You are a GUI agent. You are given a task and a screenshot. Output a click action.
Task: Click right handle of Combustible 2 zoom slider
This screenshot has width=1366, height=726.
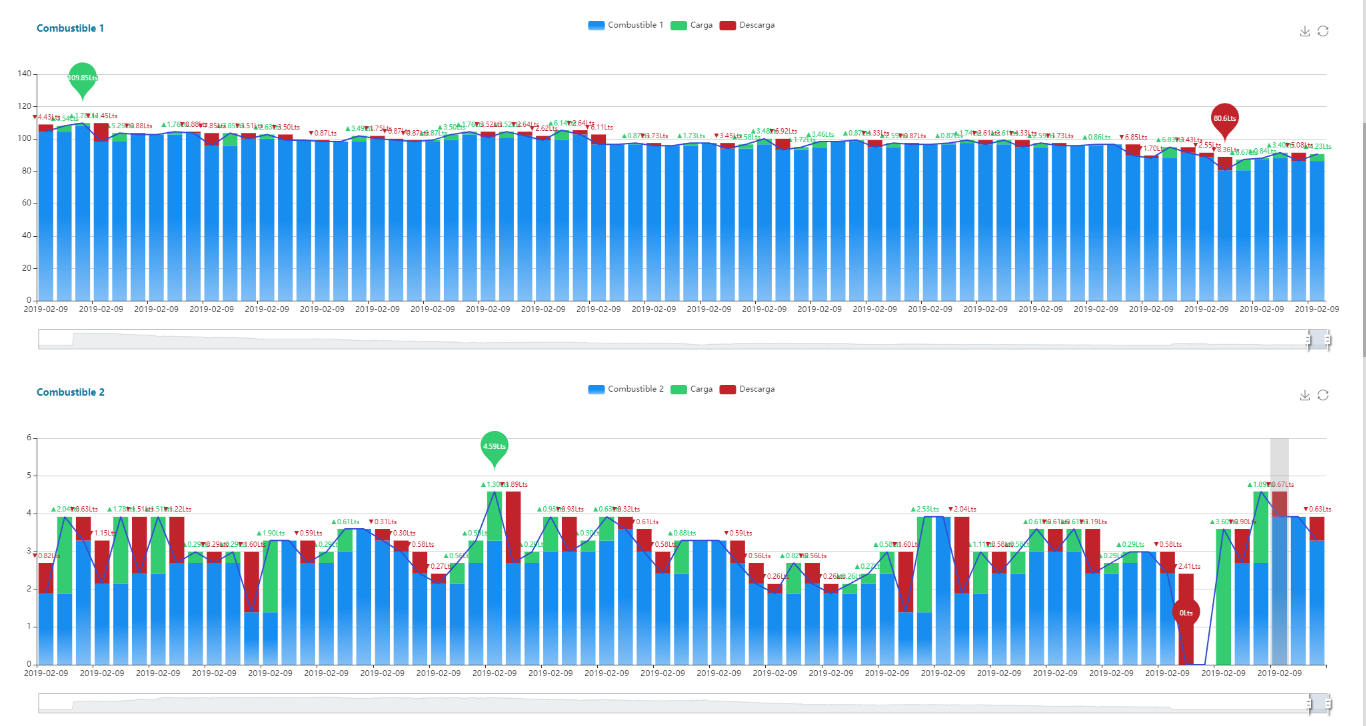[1327, 705]
